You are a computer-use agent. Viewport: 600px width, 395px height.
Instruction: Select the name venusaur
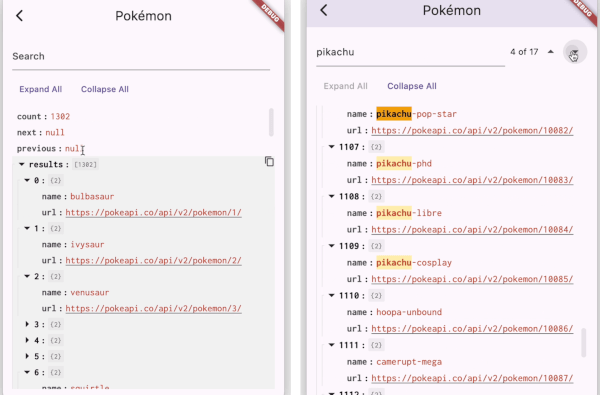click(90, 292)
